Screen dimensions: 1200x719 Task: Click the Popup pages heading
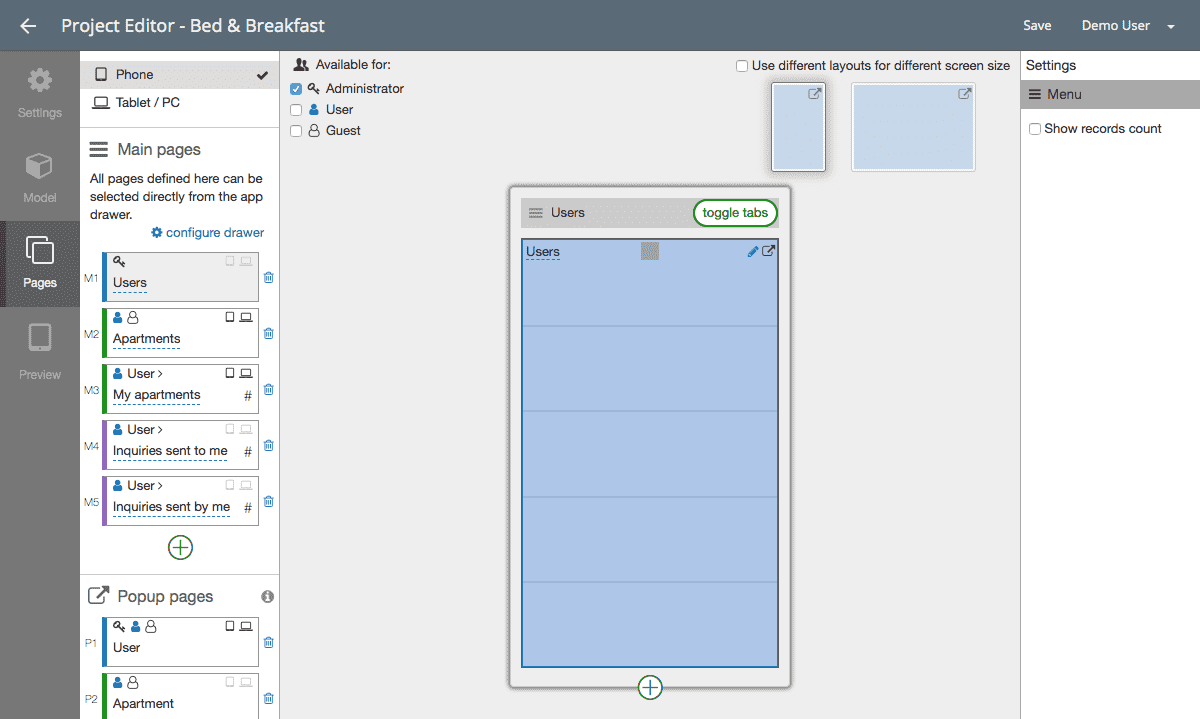click(165, 597)
